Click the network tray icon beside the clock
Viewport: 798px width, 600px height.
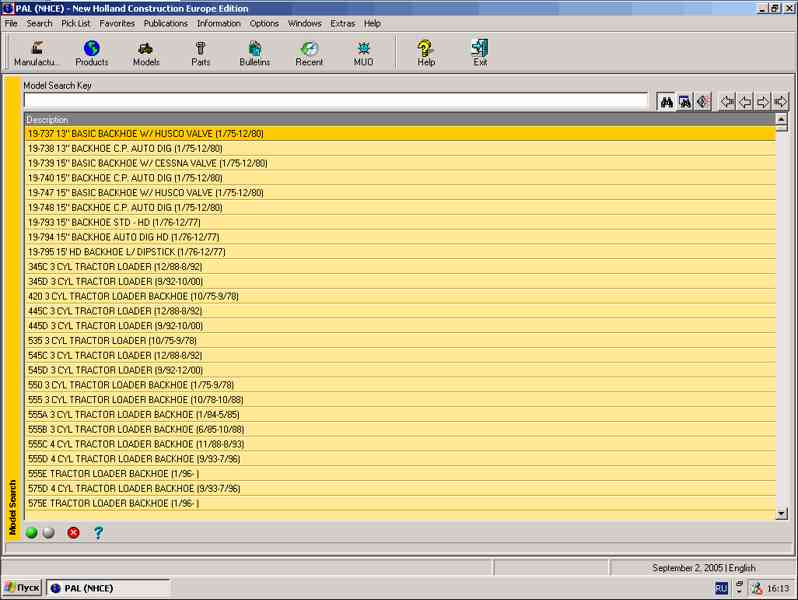point(757,588)
